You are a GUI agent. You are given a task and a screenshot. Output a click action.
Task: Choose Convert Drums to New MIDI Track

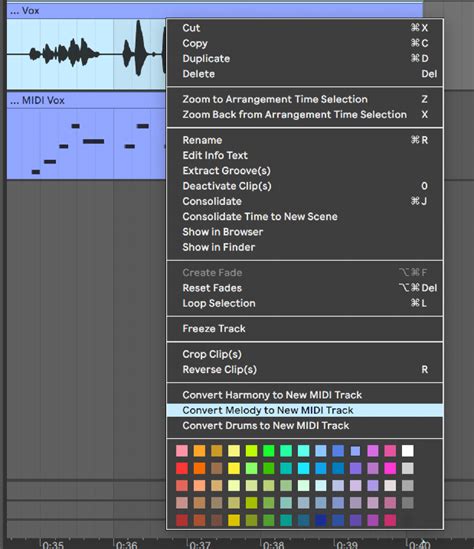click(x=305, y=426)
